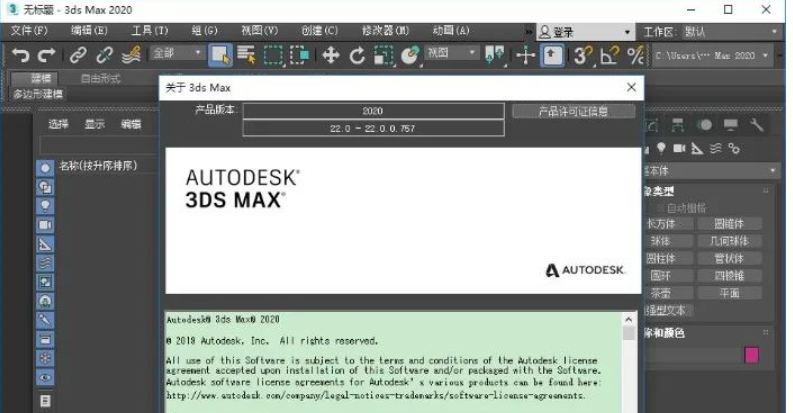Expand the menu bar overflow chevron

click(528, 32)
